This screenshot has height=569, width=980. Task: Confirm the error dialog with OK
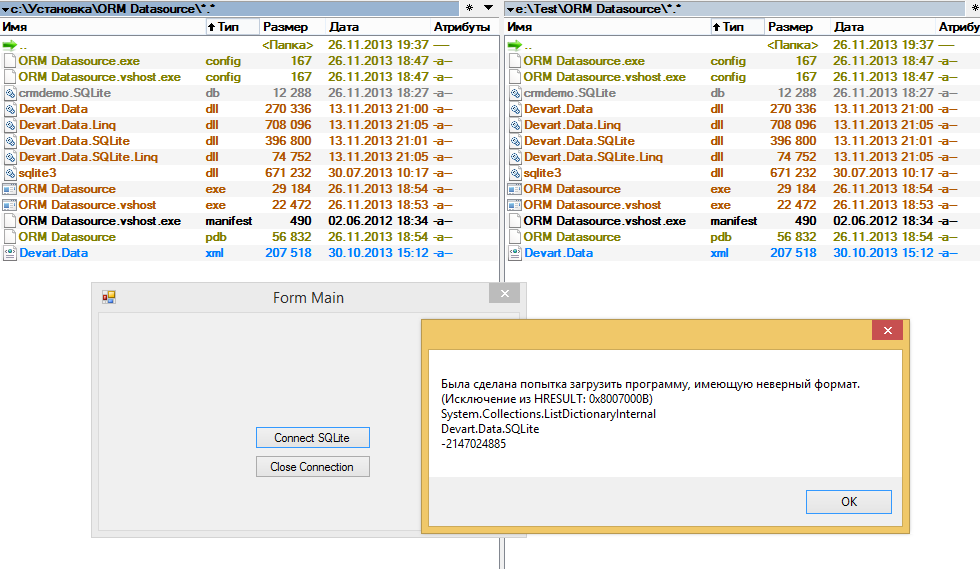pyautogui.click(x=849, y=501)
